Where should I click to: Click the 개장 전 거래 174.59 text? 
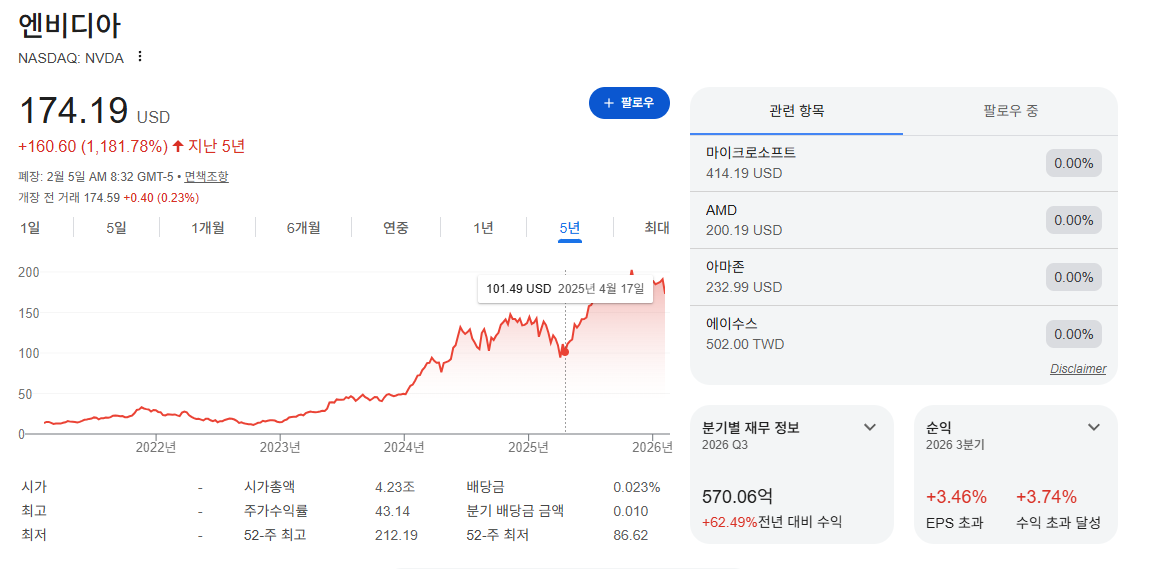click(69, 198)
